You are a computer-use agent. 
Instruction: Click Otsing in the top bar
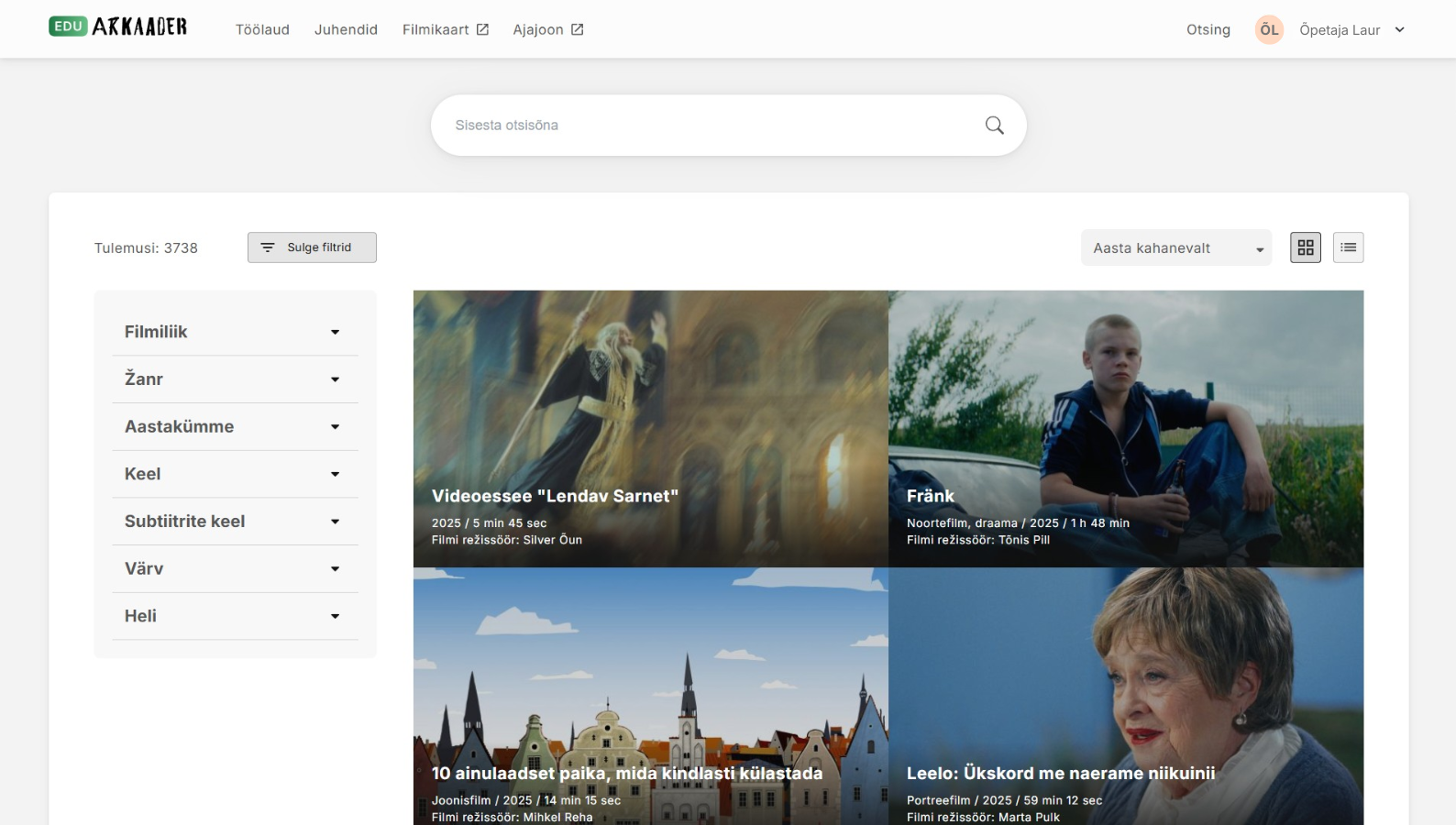[x=1208, y=29]
